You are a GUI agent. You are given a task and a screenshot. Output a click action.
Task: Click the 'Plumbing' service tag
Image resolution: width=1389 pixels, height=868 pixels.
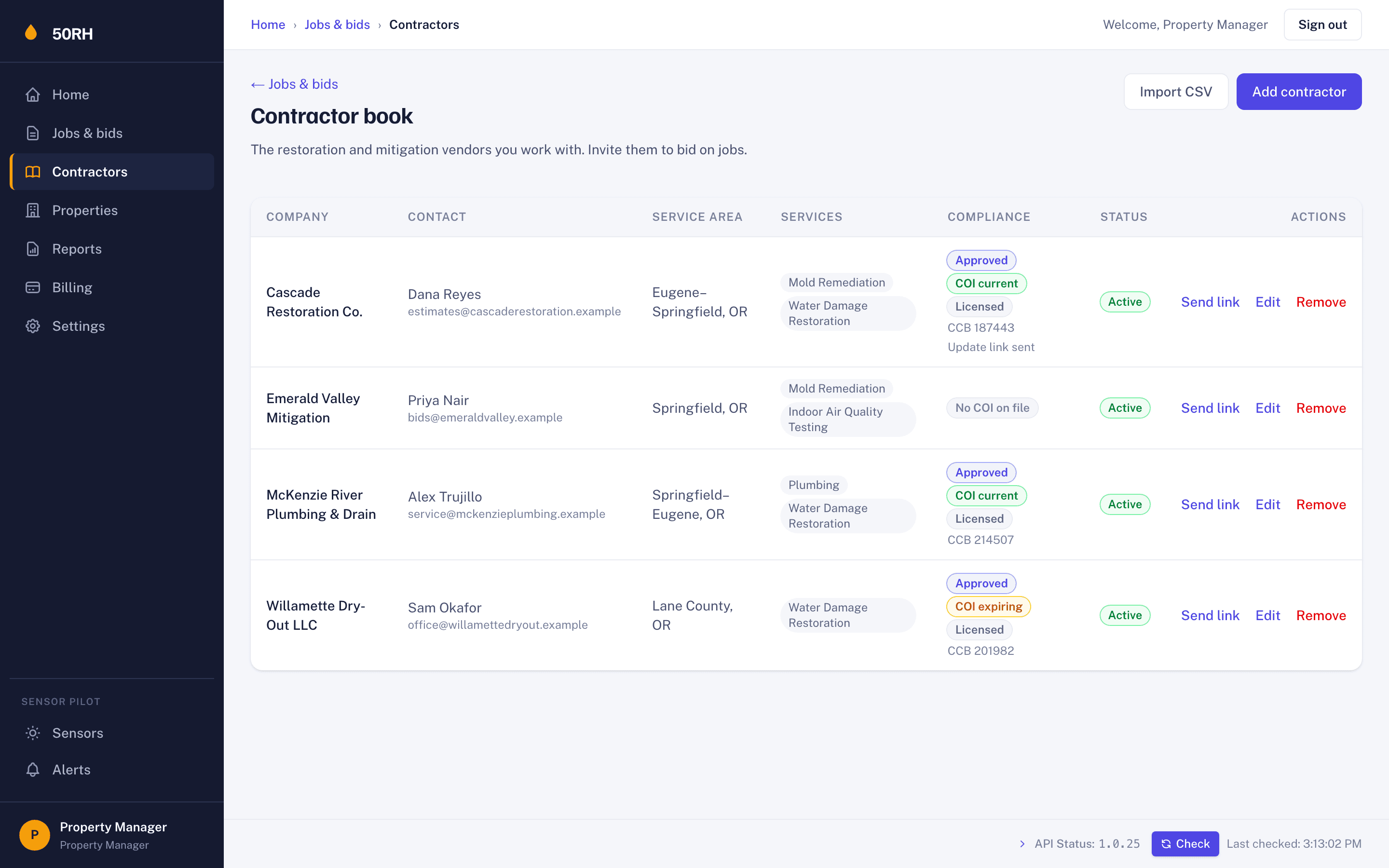click(x=813, y=485)
